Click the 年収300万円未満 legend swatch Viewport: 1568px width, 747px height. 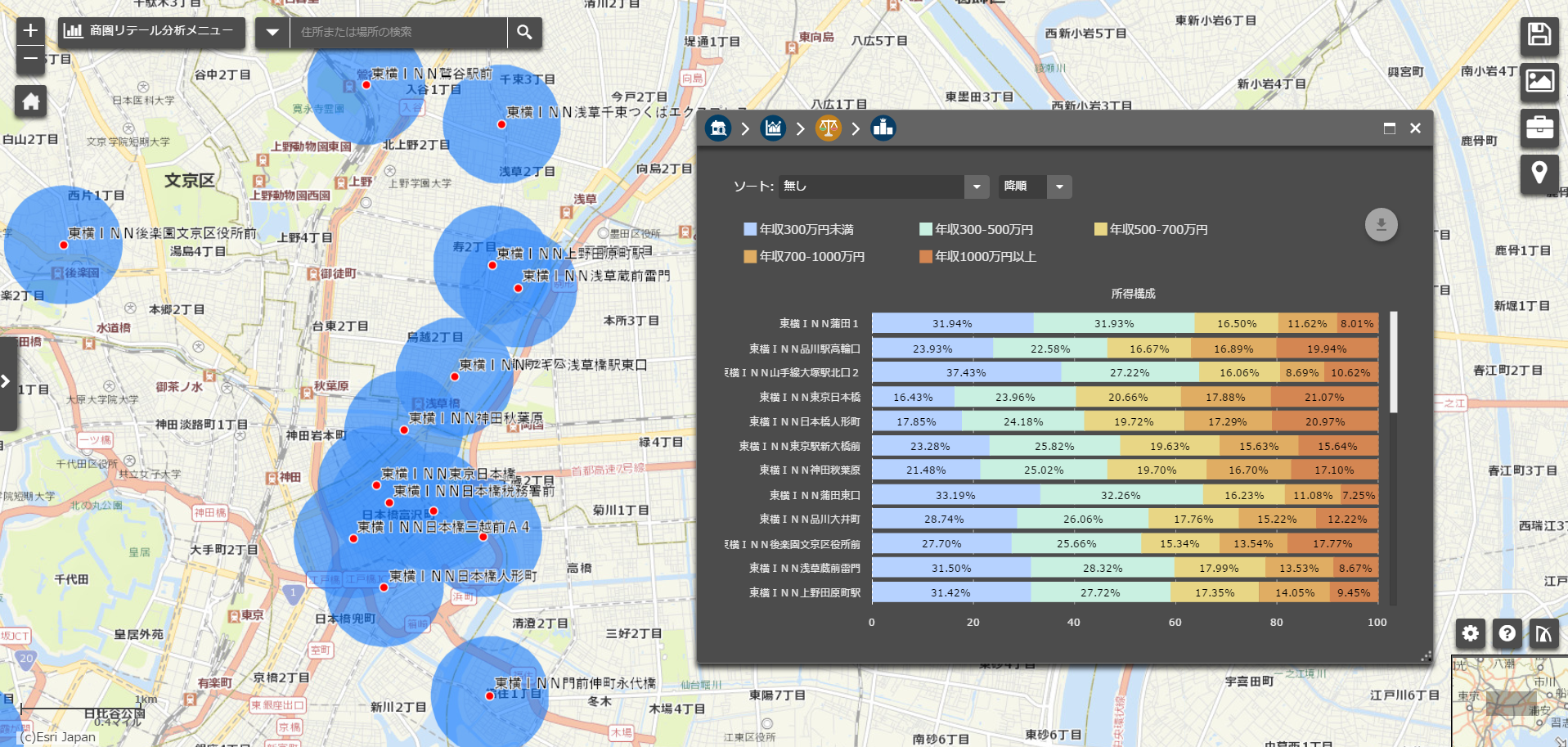(x=748, y=229)
